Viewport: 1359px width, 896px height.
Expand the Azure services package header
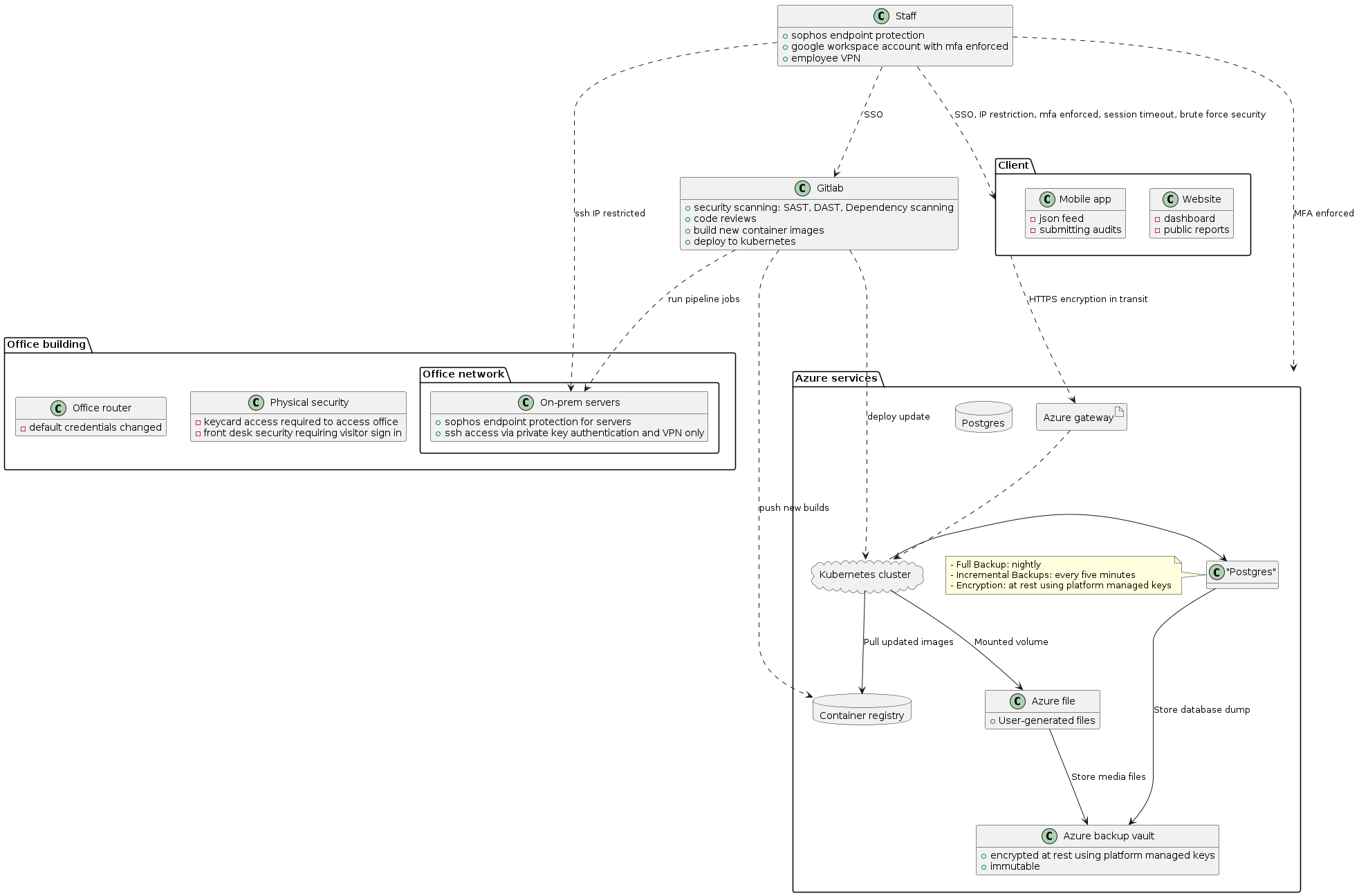pos(836,378)
